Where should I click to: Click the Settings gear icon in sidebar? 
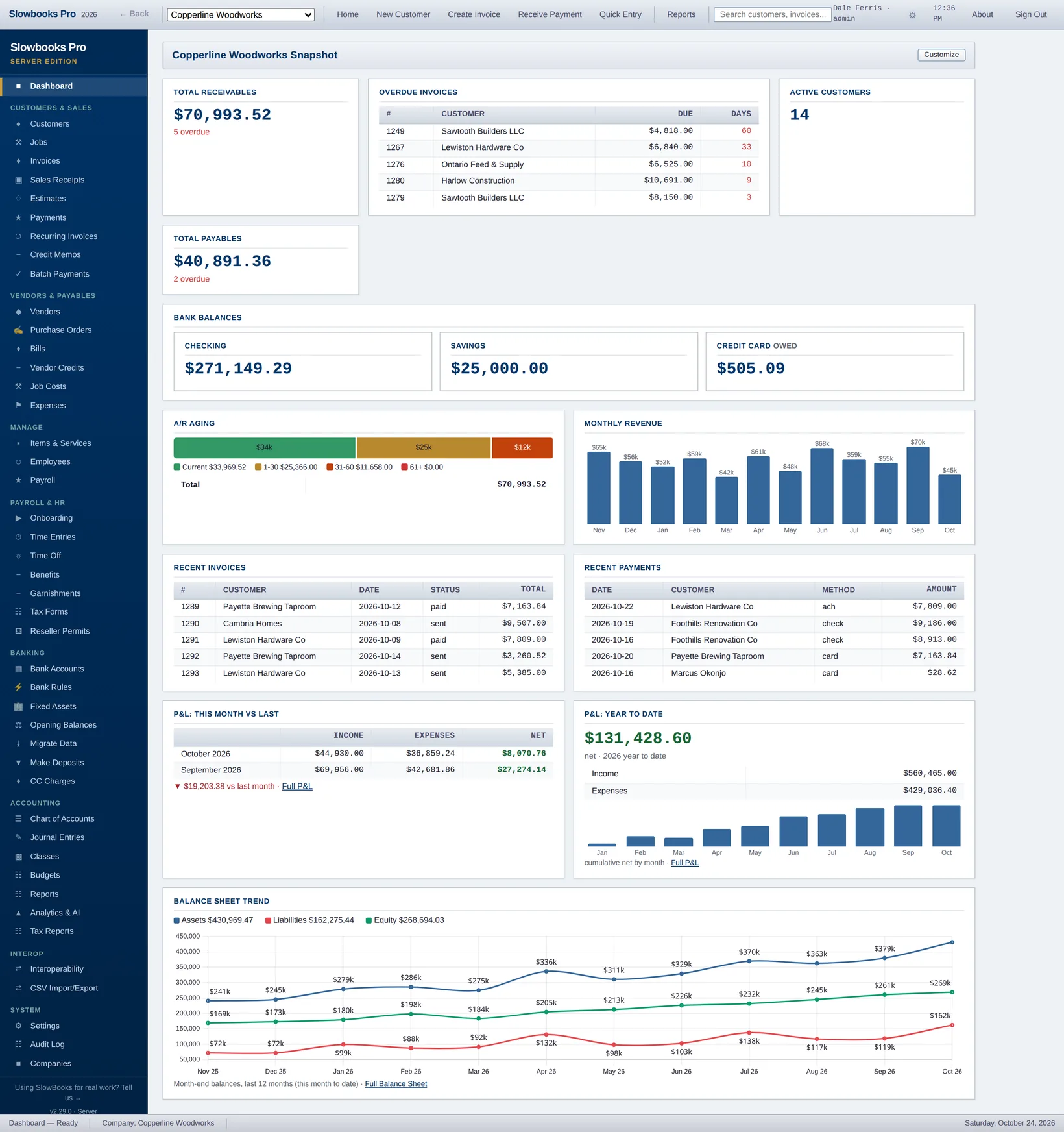tap(18, 1026)
